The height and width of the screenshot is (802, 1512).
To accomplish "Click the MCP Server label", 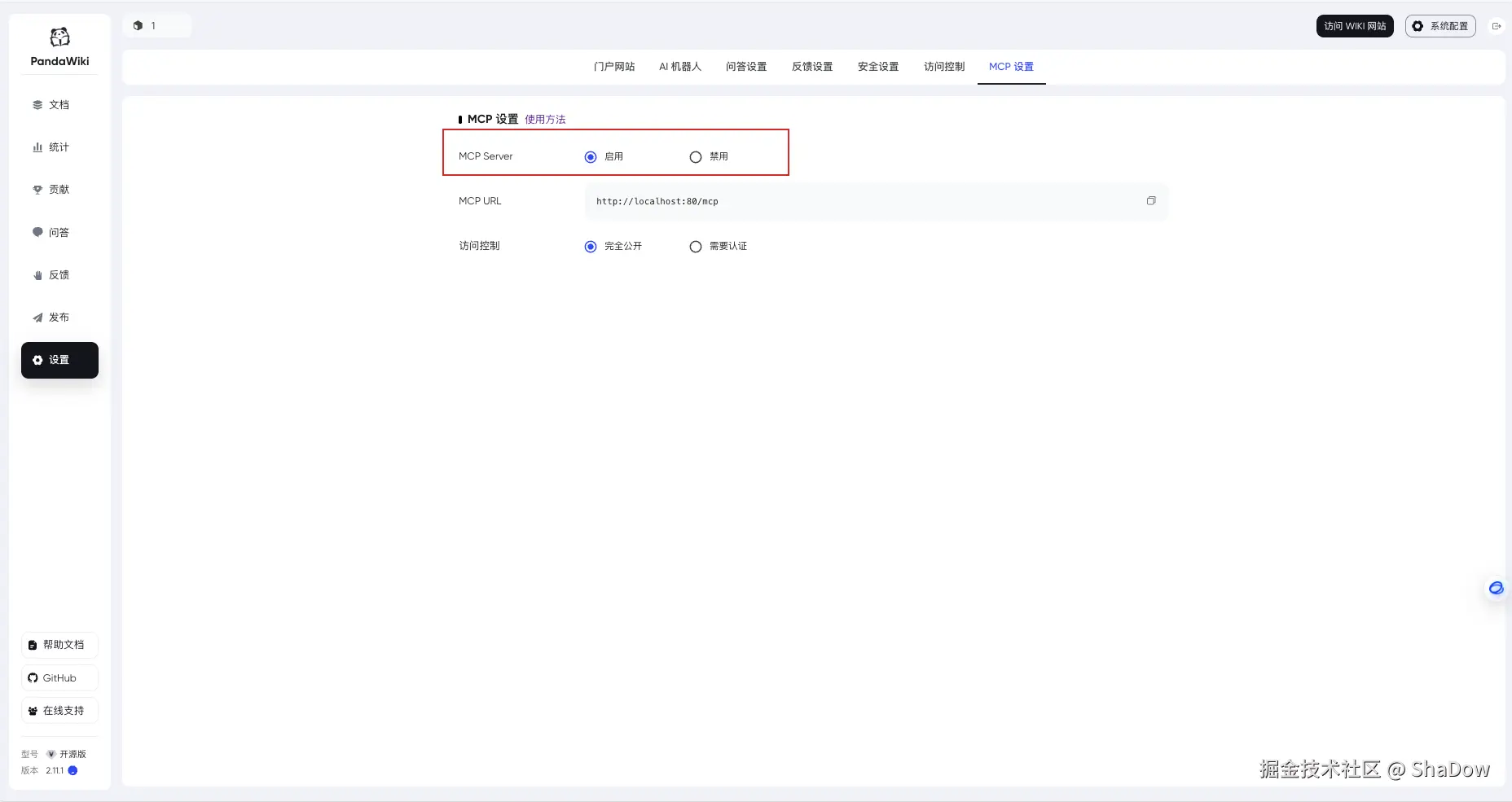I will tap(486, 156).
